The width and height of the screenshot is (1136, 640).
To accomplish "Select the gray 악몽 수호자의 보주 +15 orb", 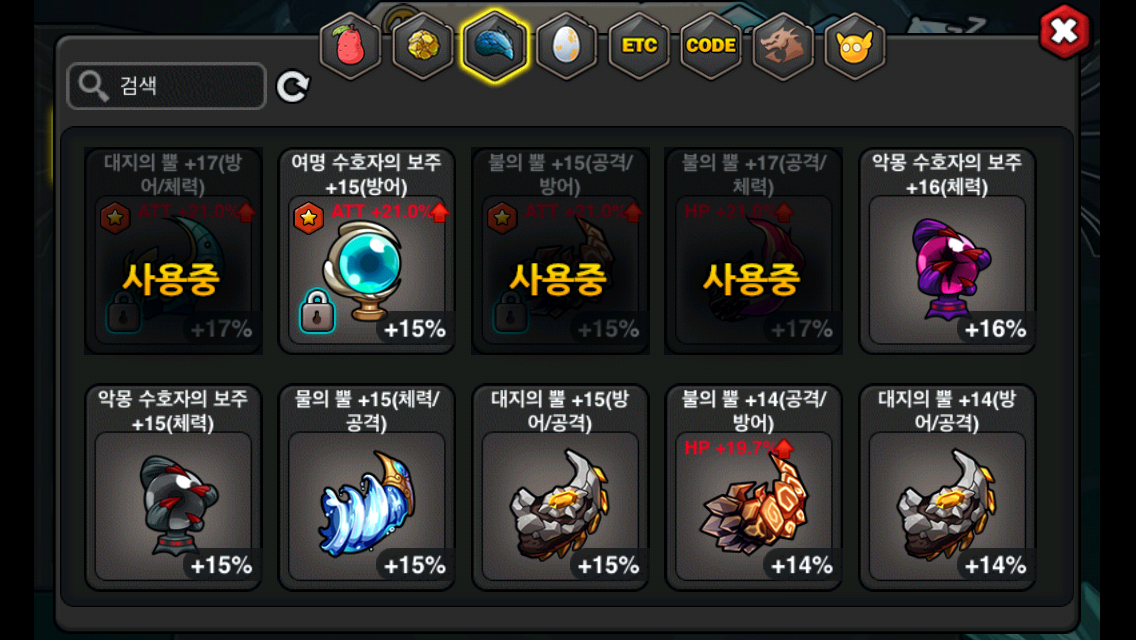I will click(173, 488).
